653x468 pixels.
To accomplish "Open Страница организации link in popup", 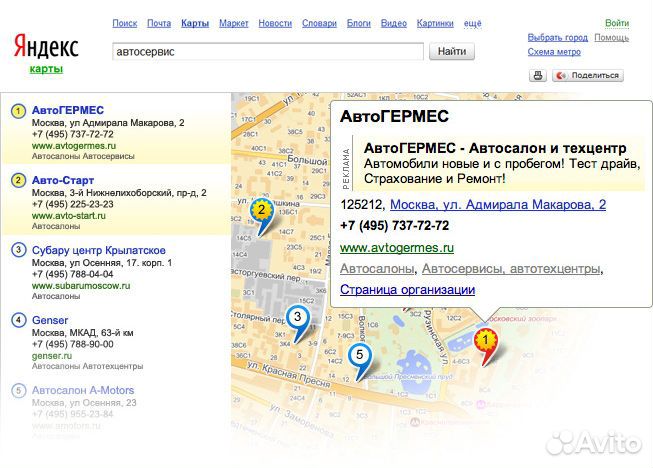I will tap(407, 290).
